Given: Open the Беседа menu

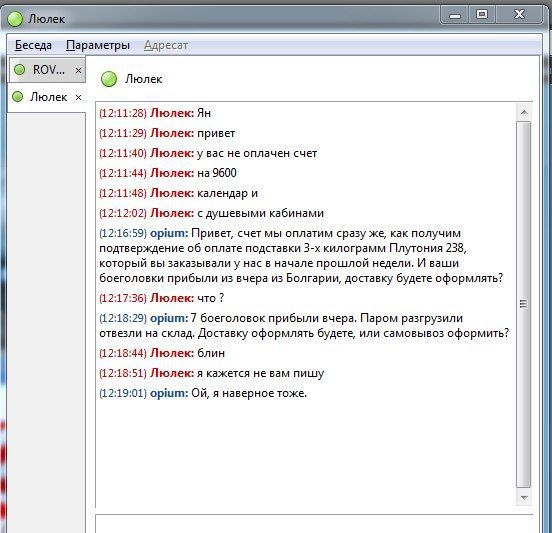Looking at the screenshot, I should [x=33, y=45].
